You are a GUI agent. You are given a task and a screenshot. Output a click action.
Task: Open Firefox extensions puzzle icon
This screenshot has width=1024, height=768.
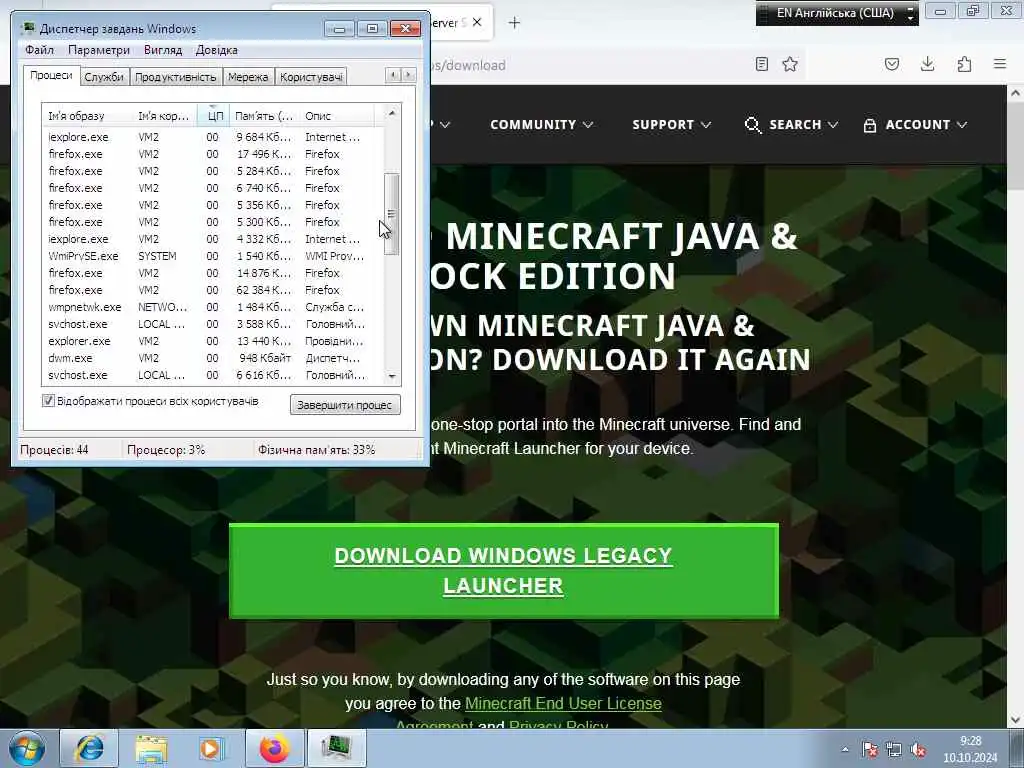(x=964, y=64)
